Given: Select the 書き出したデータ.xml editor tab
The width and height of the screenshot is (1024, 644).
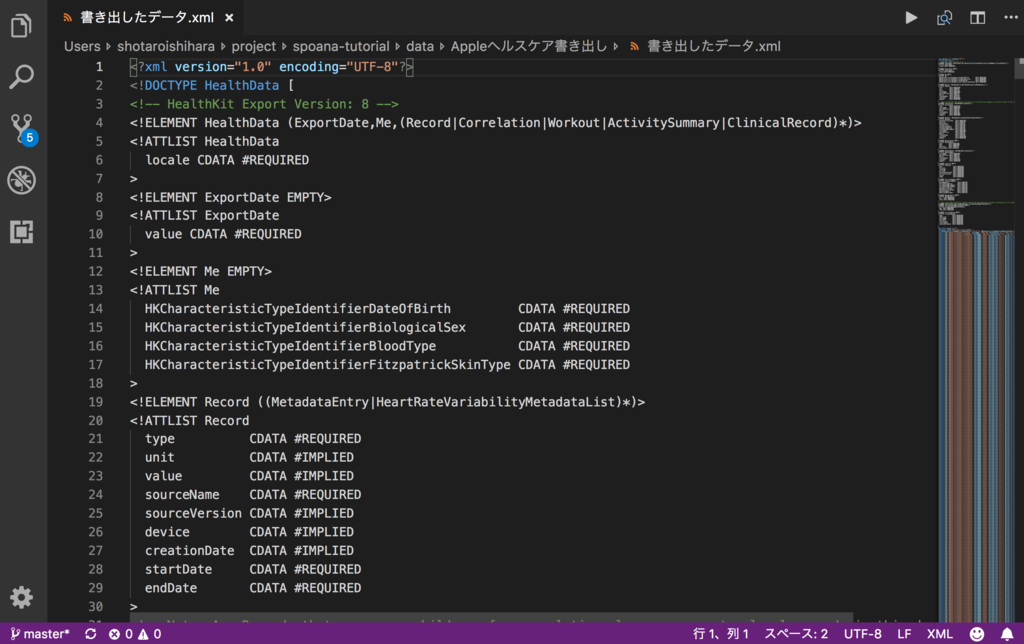Looking at the screenshot, I should (x=147, y=18).
